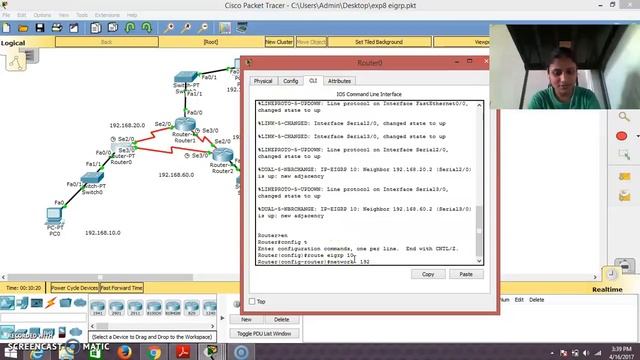This screenshot has height=360, width=640.
Task: Select the Multiuser Connection cloud category
Action: coord(80,303)
